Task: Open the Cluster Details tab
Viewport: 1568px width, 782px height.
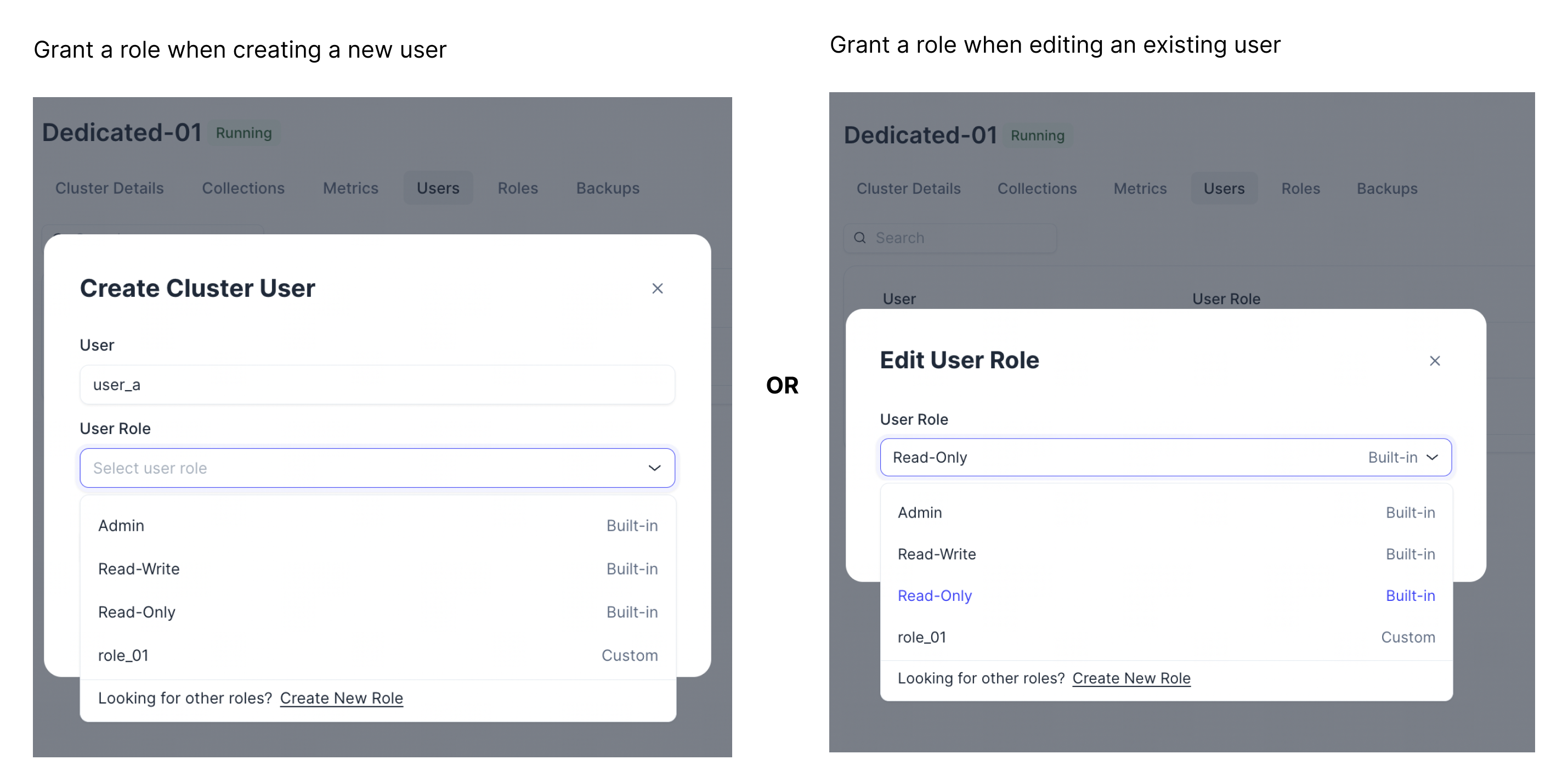Action: (110, 188)
